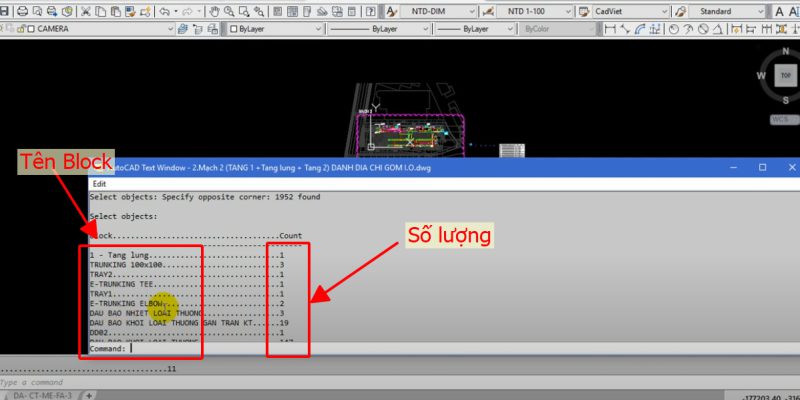Toggle the WCS coordinate system button
This screenshot has height=400, width=800.
tap(782, 119)
